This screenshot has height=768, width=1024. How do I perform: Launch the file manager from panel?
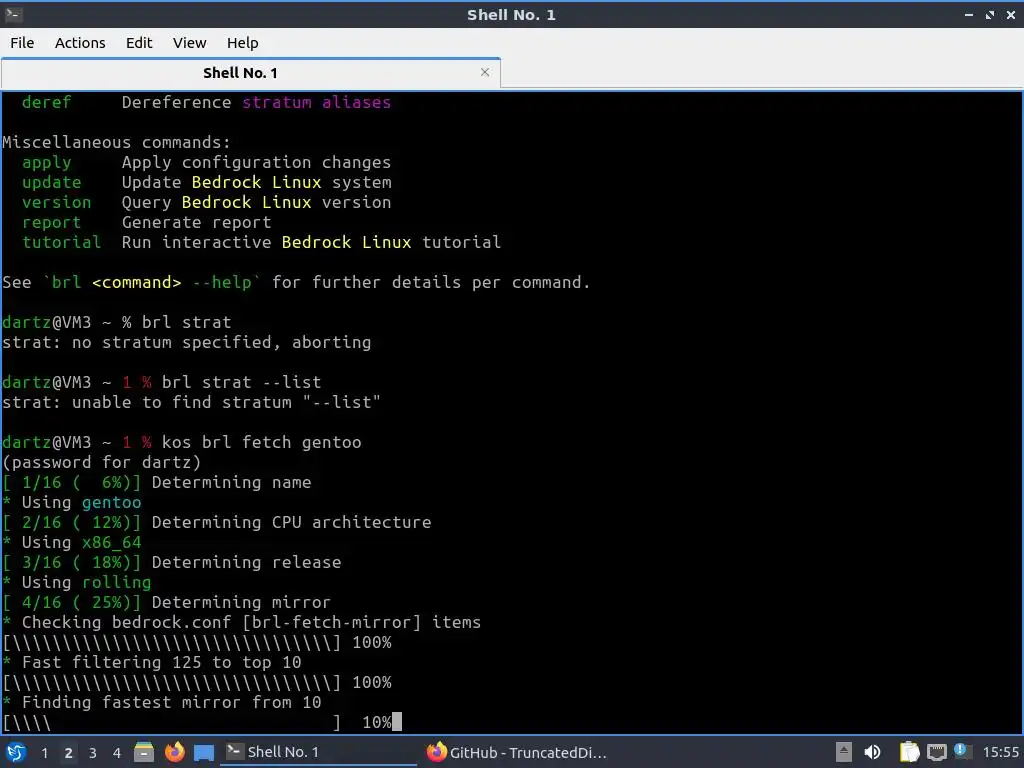pos(144,752)
